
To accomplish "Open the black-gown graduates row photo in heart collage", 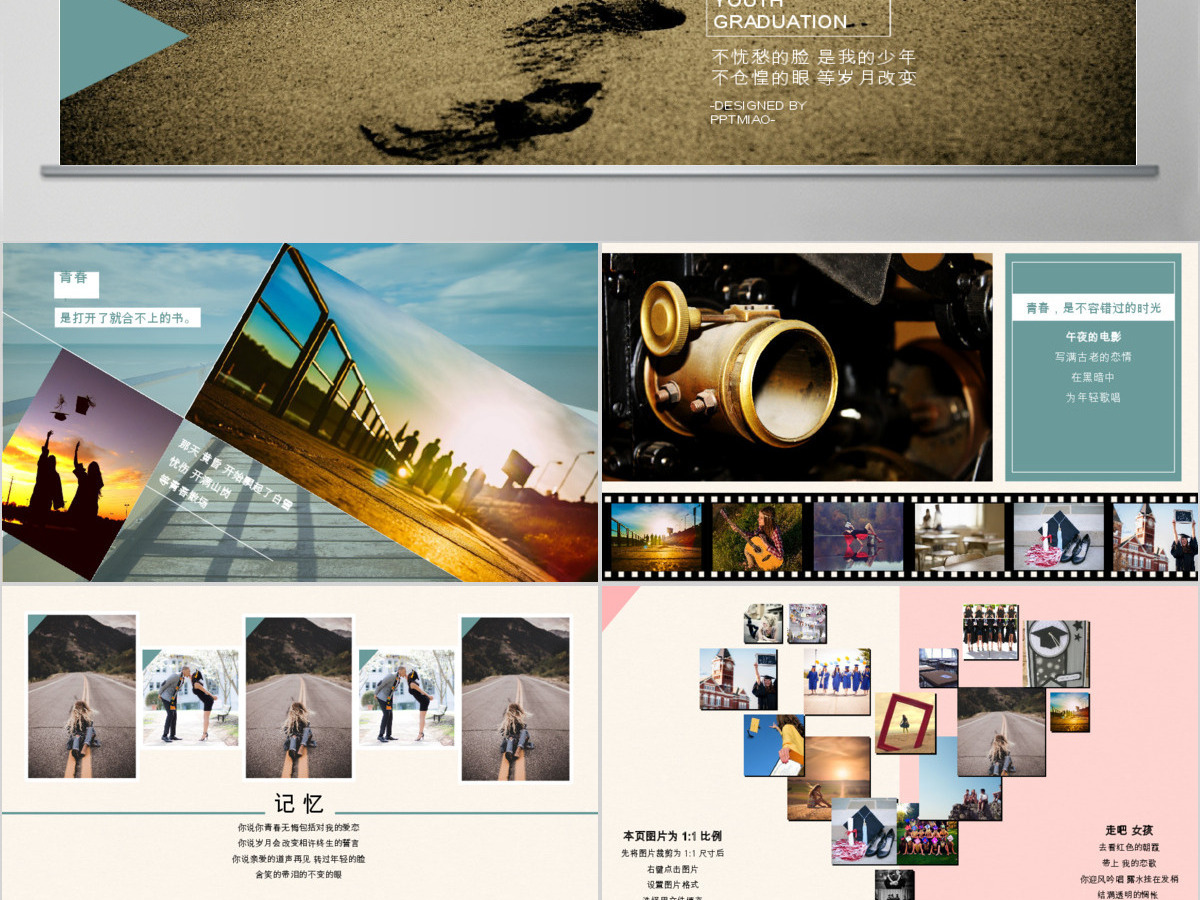I will point(990,631).
